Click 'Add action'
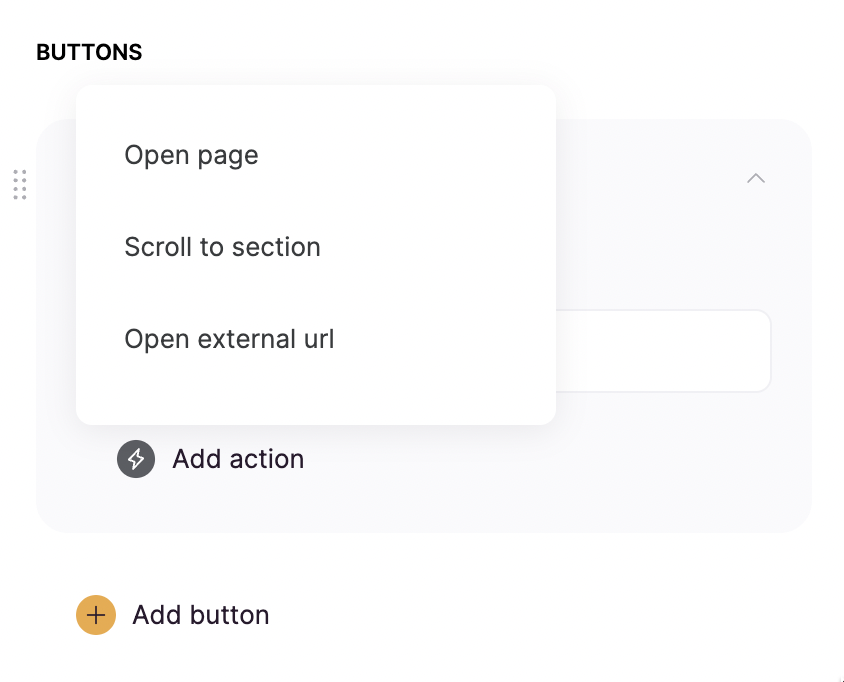Screen dimensions: 844x682 238,459
